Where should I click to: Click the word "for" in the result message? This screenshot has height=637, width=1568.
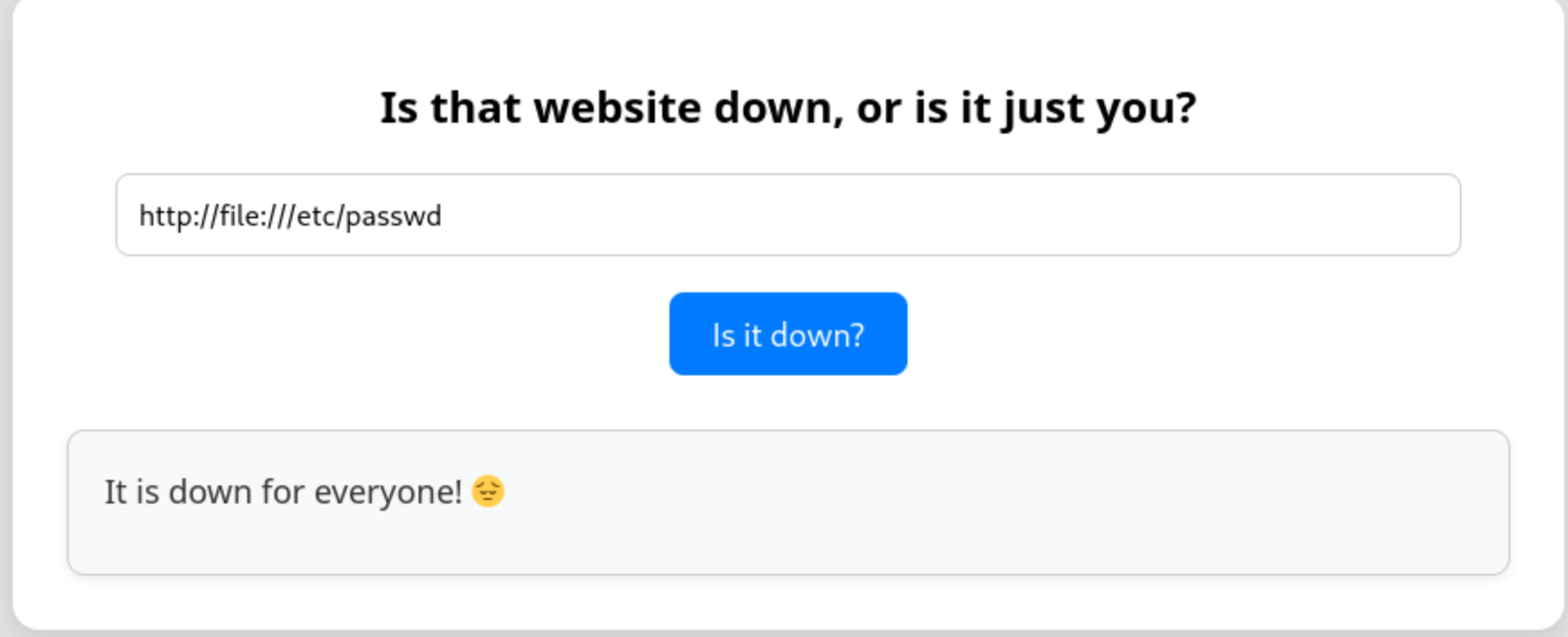(282, 493)
